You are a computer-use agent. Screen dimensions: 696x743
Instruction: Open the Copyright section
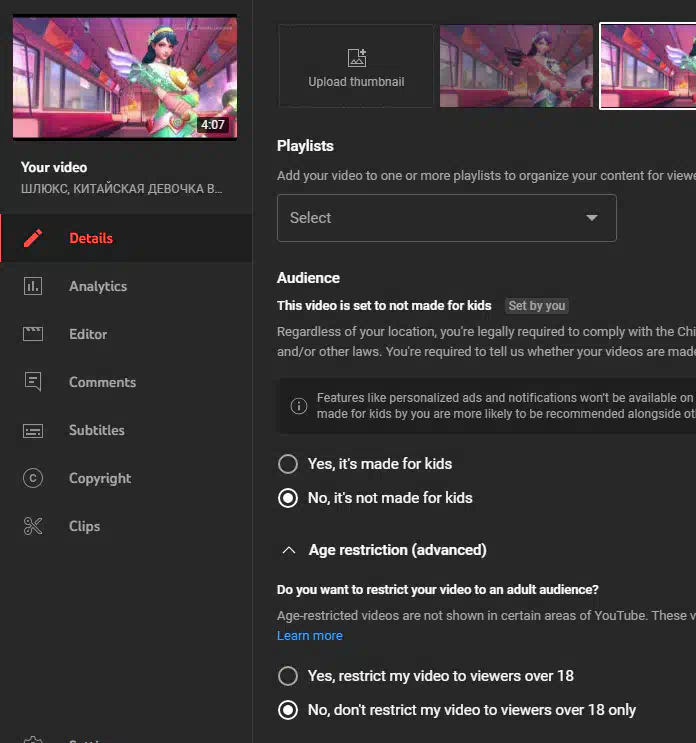pyautogui.click(x=126, y=478)
